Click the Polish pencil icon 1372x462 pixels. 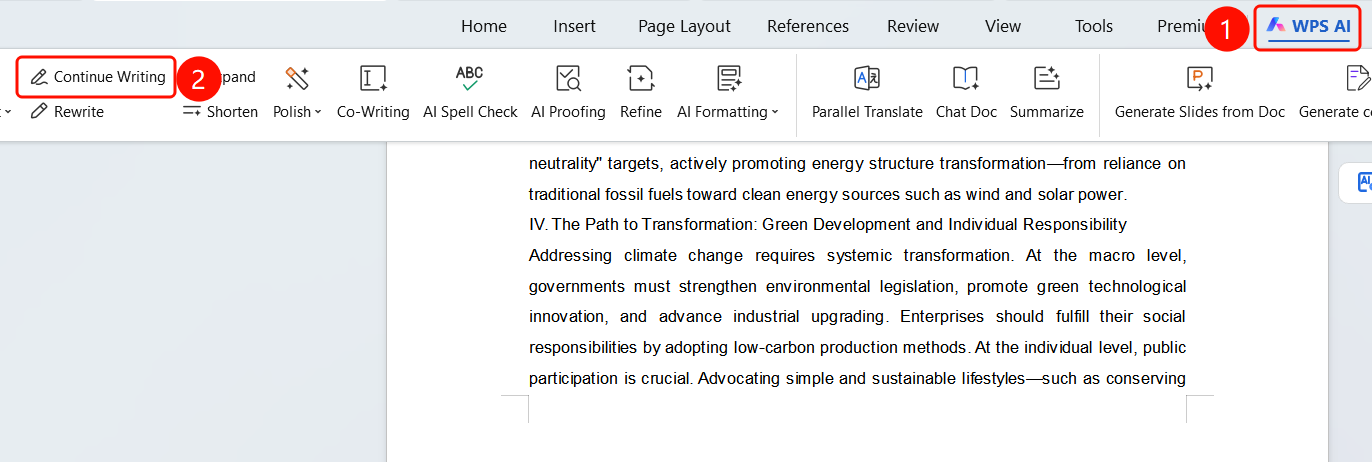pyautogui.click(x=297, y=78)
